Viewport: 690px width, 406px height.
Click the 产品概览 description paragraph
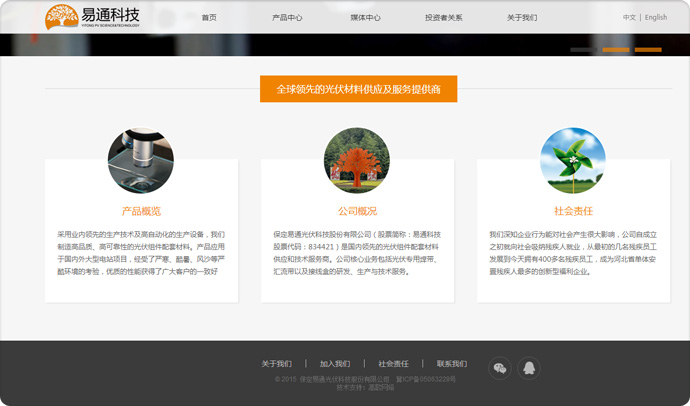tap(141, 253)
